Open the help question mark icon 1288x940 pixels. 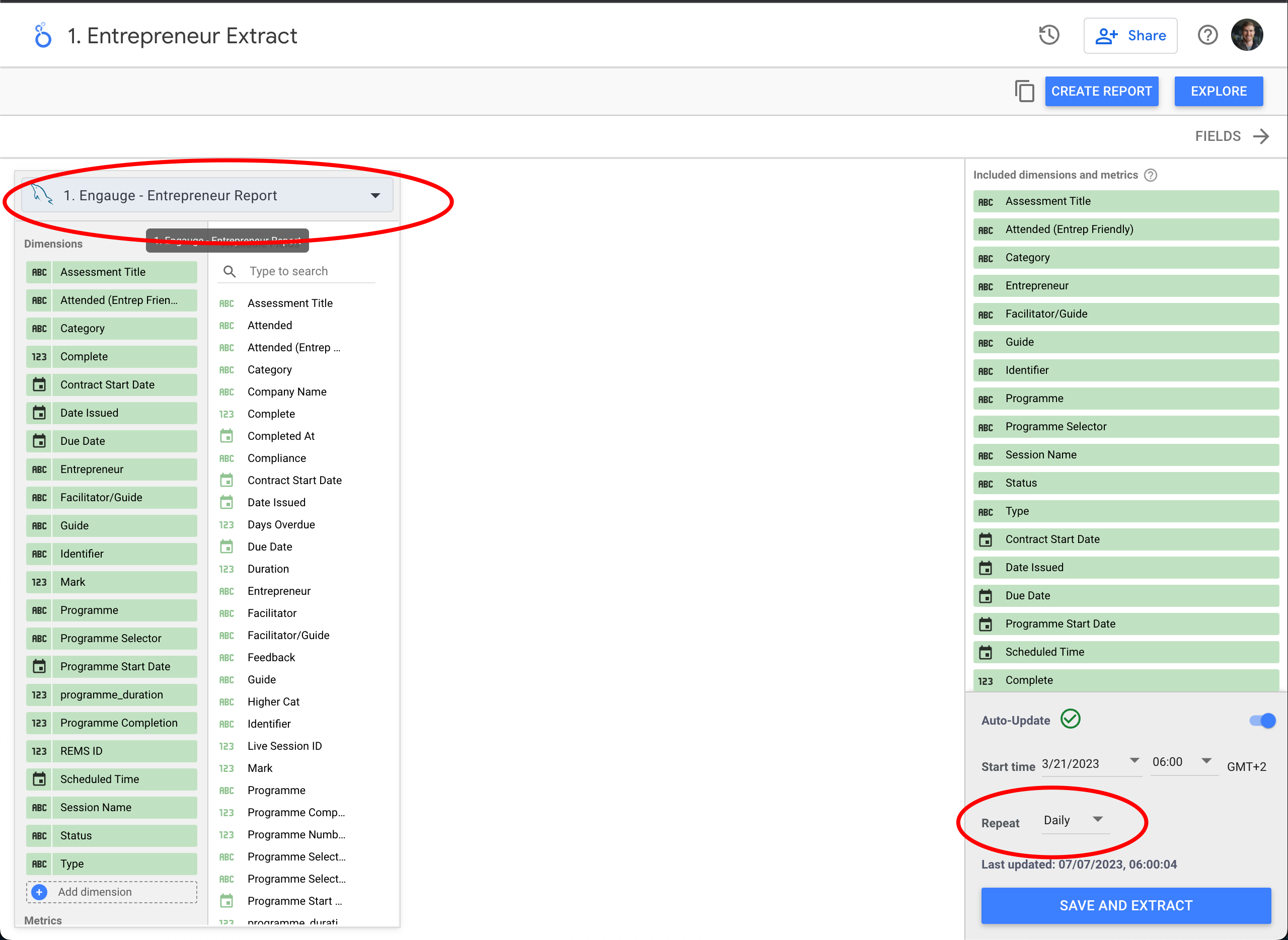click(x=1207, y=35)
